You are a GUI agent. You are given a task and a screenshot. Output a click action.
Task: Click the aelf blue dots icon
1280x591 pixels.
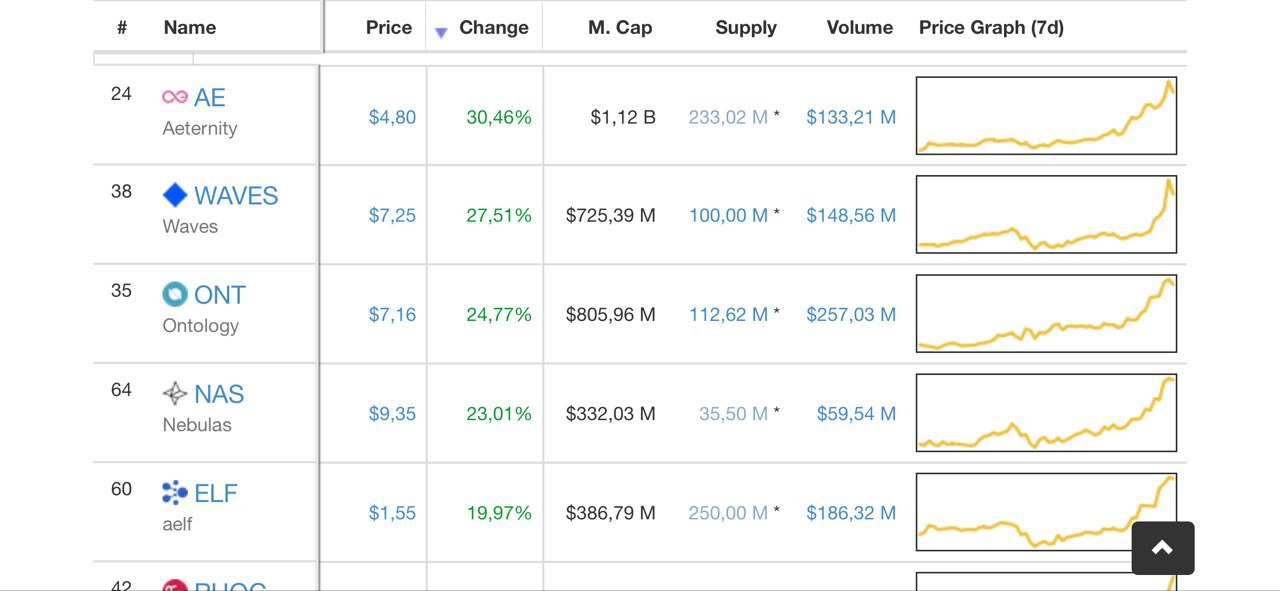tap(175, 492)
